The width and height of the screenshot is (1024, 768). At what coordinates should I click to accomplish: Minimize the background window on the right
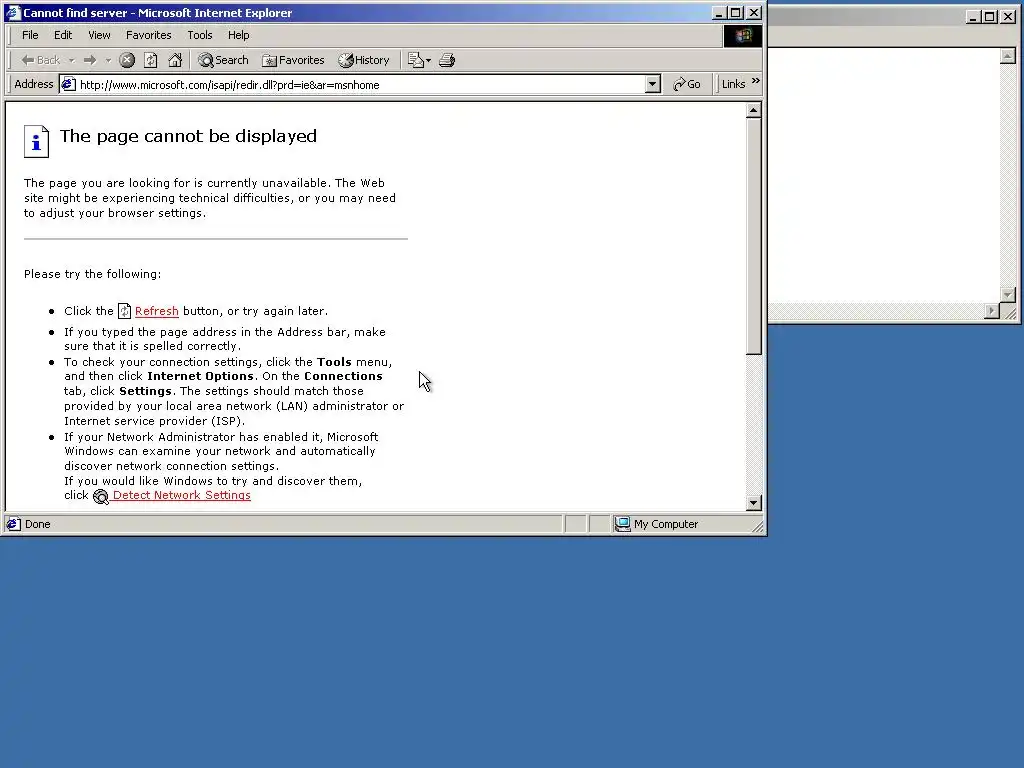[973, 17]
